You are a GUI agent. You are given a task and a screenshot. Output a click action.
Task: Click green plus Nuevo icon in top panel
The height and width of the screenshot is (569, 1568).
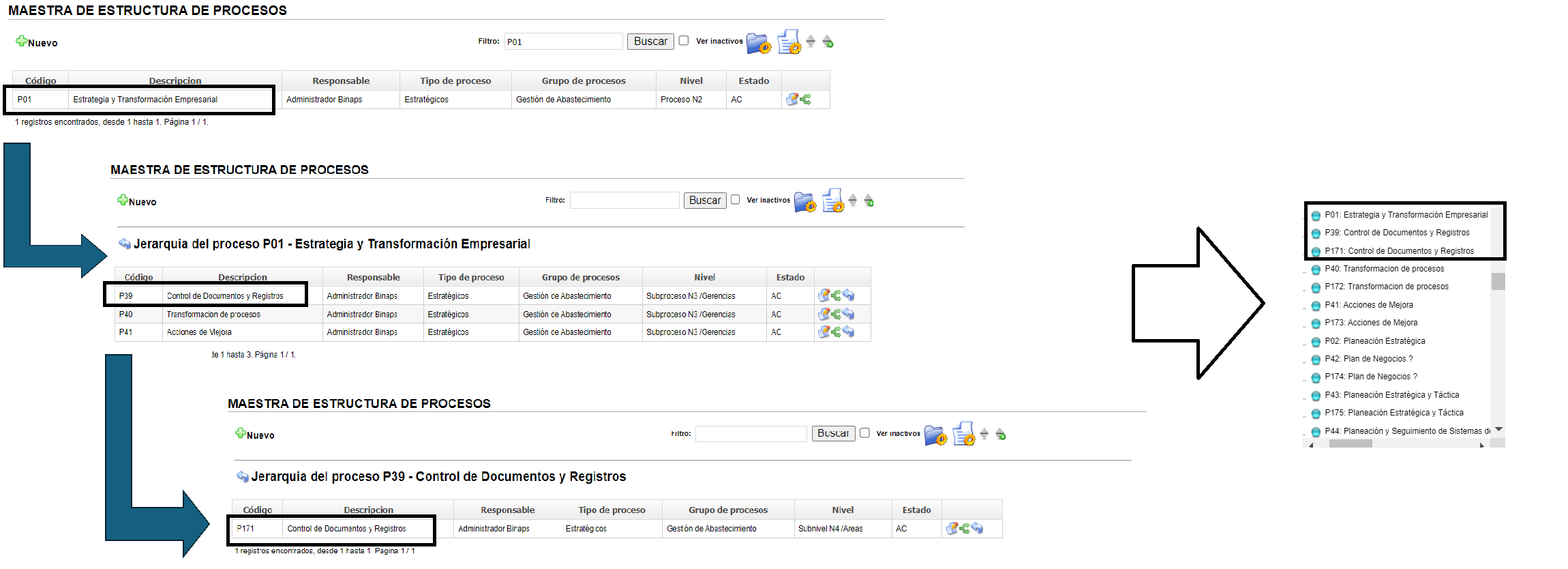tap(22, 42)
